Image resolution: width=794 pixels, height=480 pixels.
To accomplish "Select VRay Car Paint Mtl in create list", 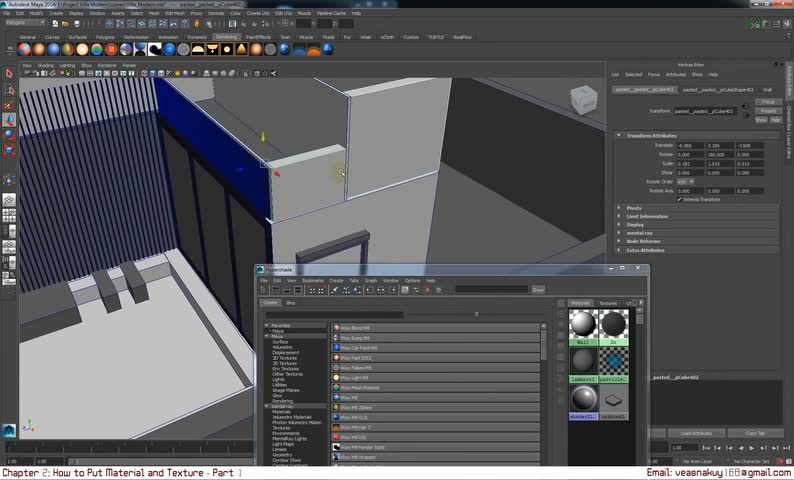I will point(435,348).
